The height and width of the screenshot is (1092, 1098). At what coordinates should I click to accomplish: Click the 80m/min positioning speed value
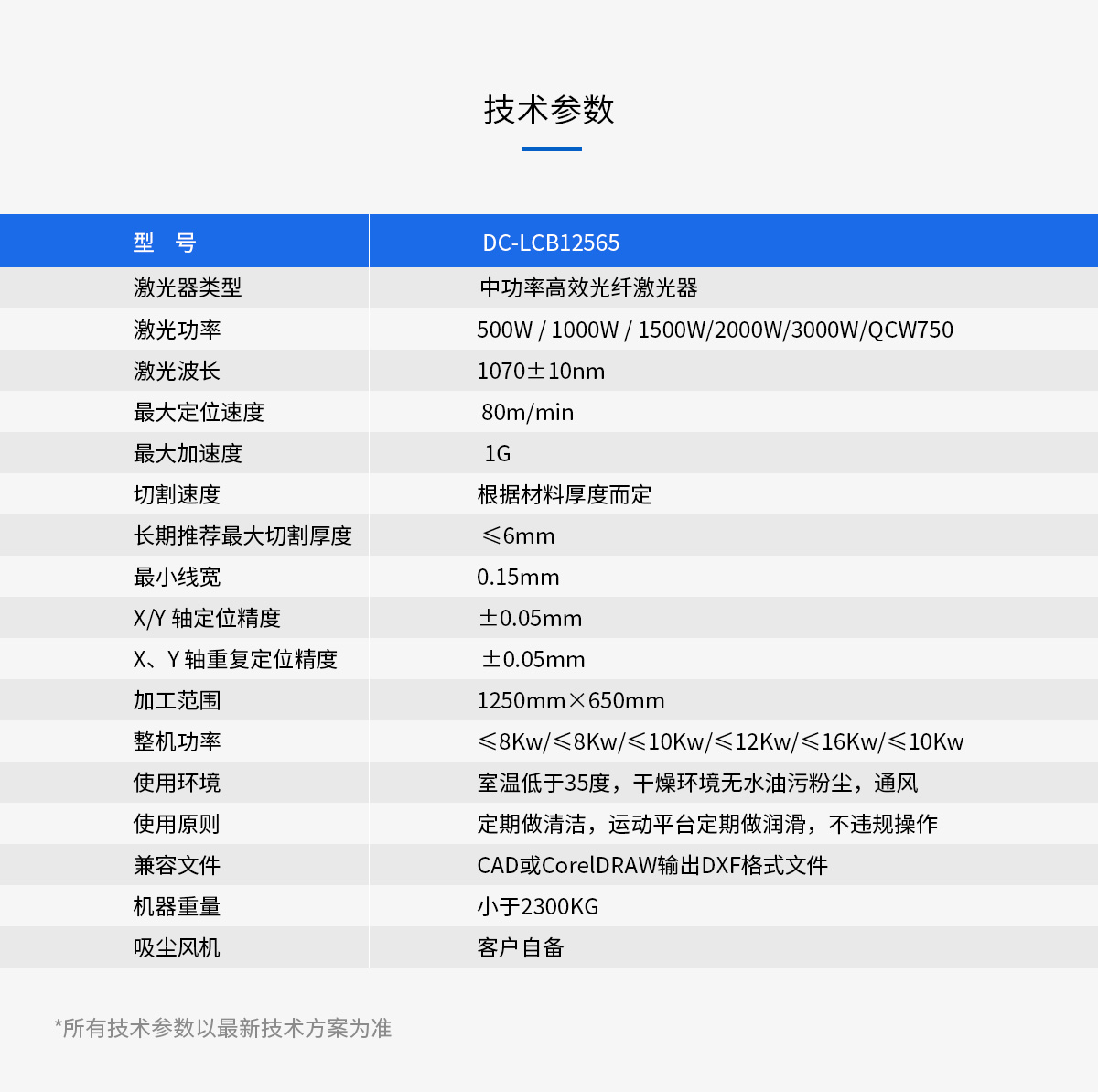click(527, 412)
